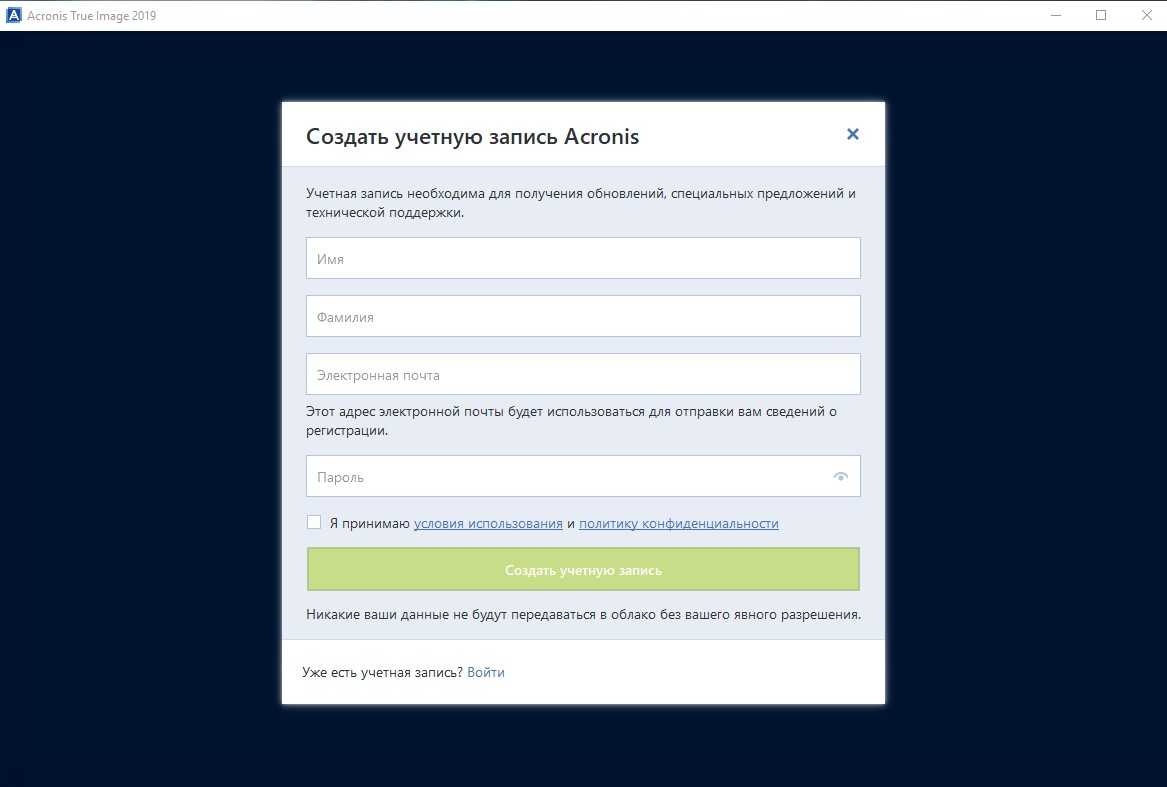1167x787 pixels.
Task: Click the Создать учетную запись Acronis heading
Action: pyautogui.click(x=473, y=137)
